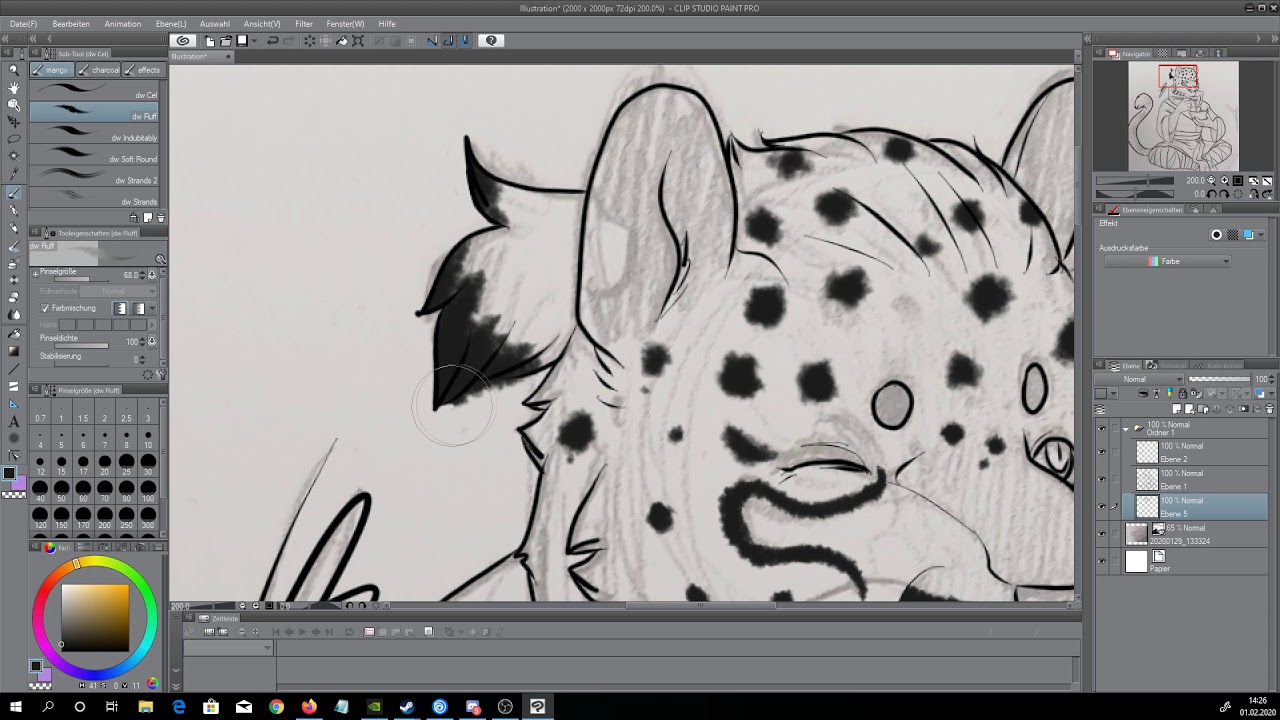
Task: Open CLIP STUDIO launcher icon
Action: [182, 41]
